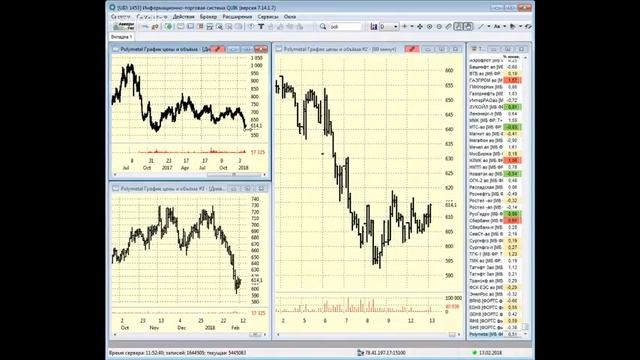This screenshot has width=640, height=360.
Task: Click the connection address 78.41.197.17:15000
Action: 385,353
